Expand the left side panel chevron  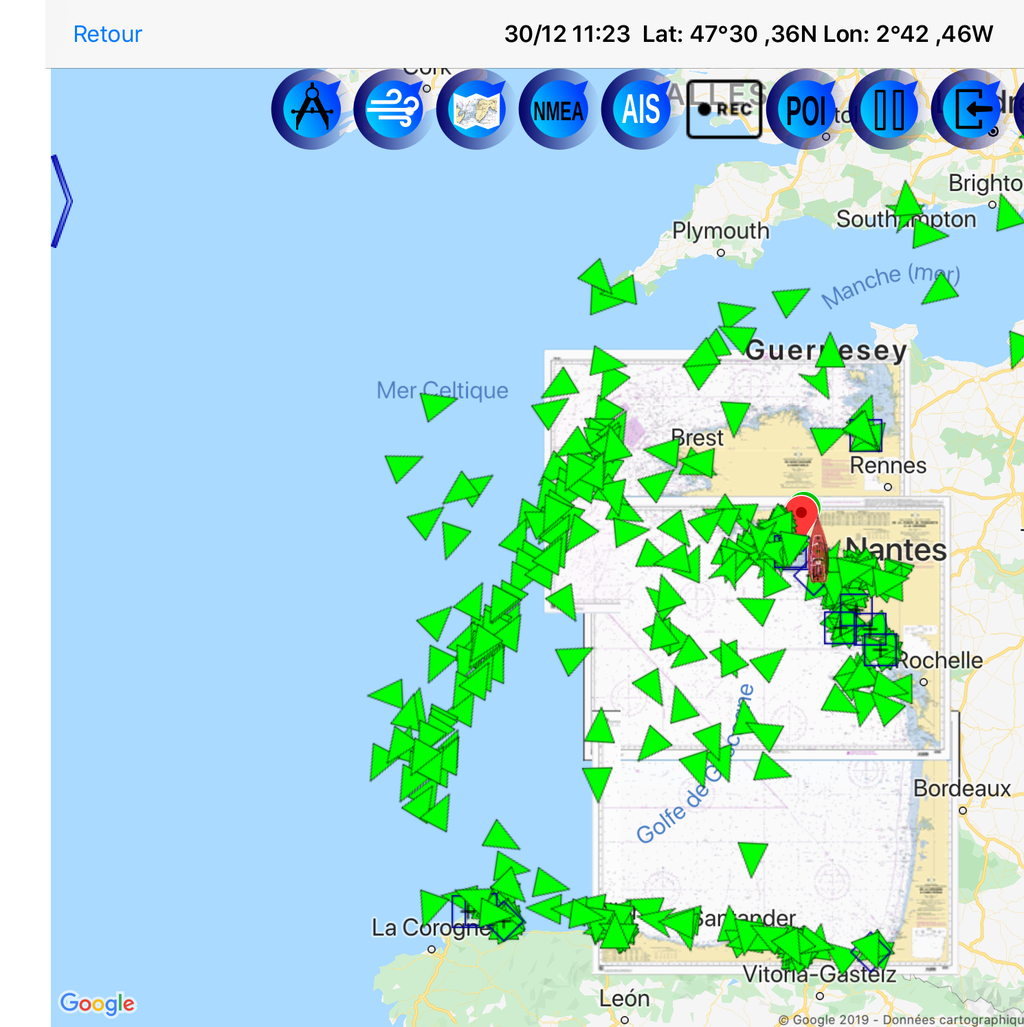pos(62,201)
